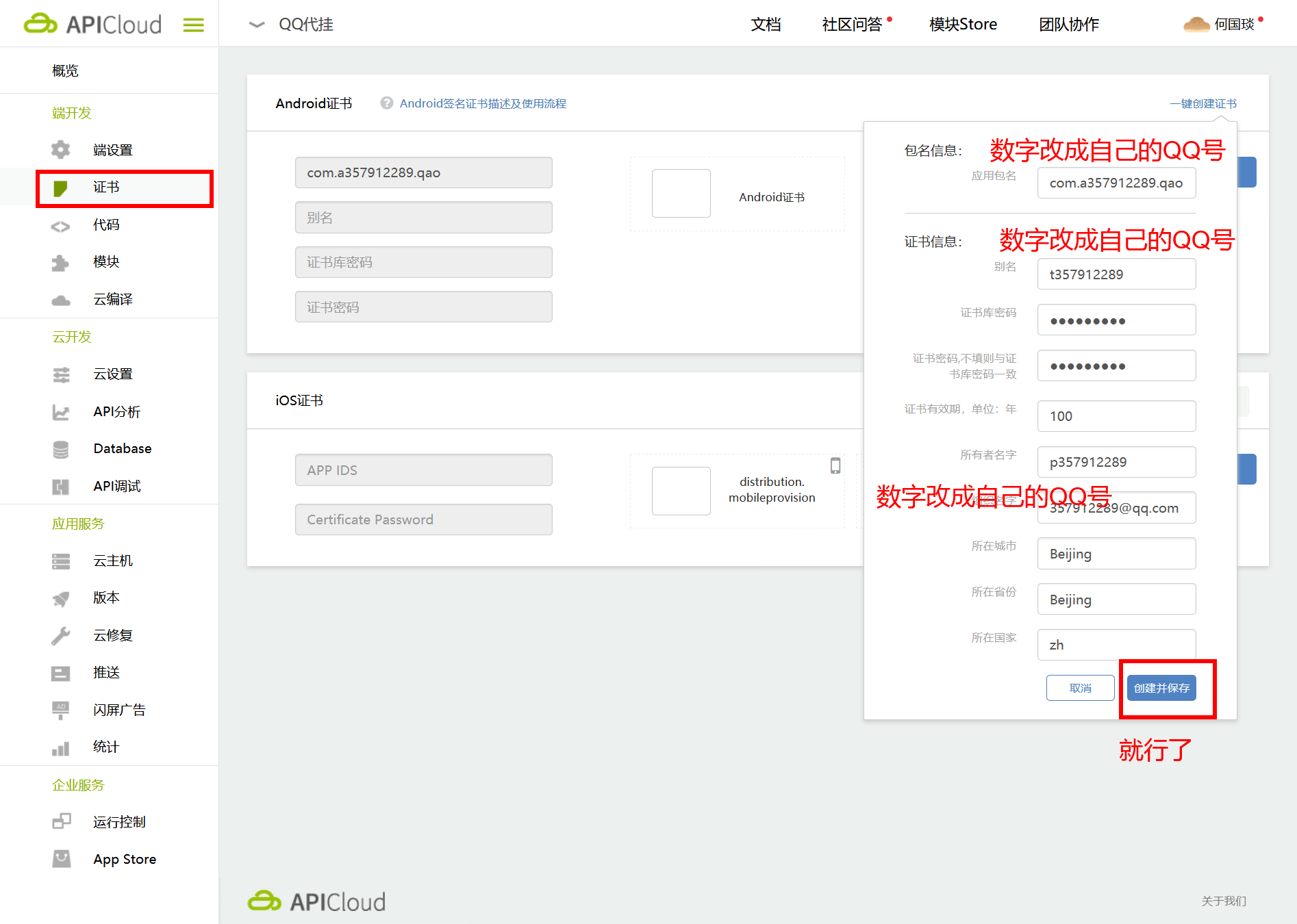Expand the QQ代挂 app chevron
This screenshot has height=924, width=1297.
tap(257, 25)
